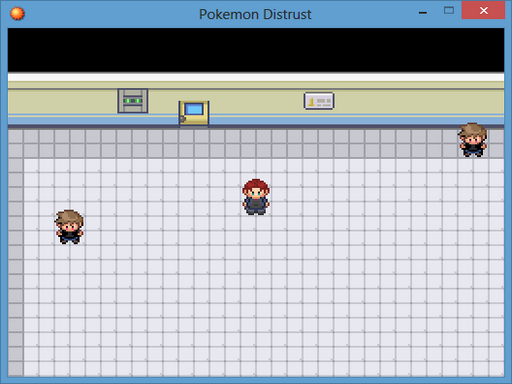Click the orange sun app icon

(17, 14)
